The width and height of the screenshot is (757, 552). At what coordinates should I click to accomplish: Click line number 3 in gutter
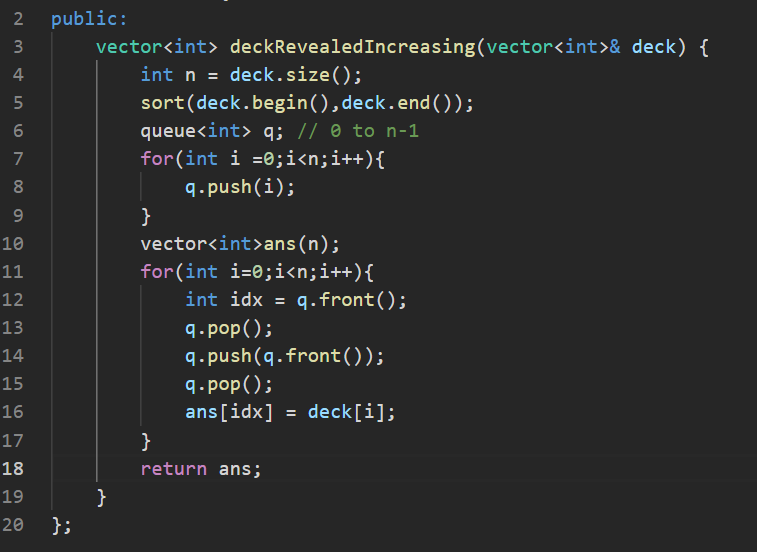18,47
